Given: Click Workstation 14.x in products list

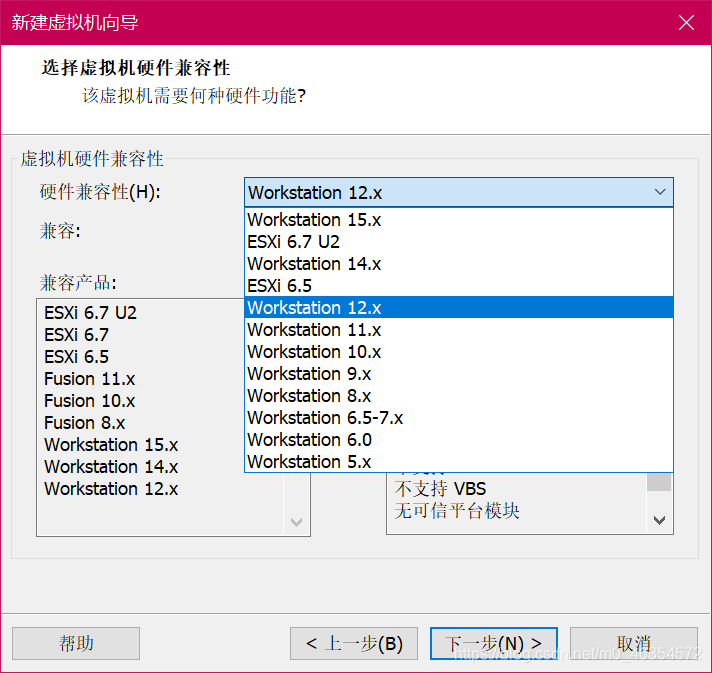Looking at the screenshot, I should pyautogui.click(x=111, y=467).
